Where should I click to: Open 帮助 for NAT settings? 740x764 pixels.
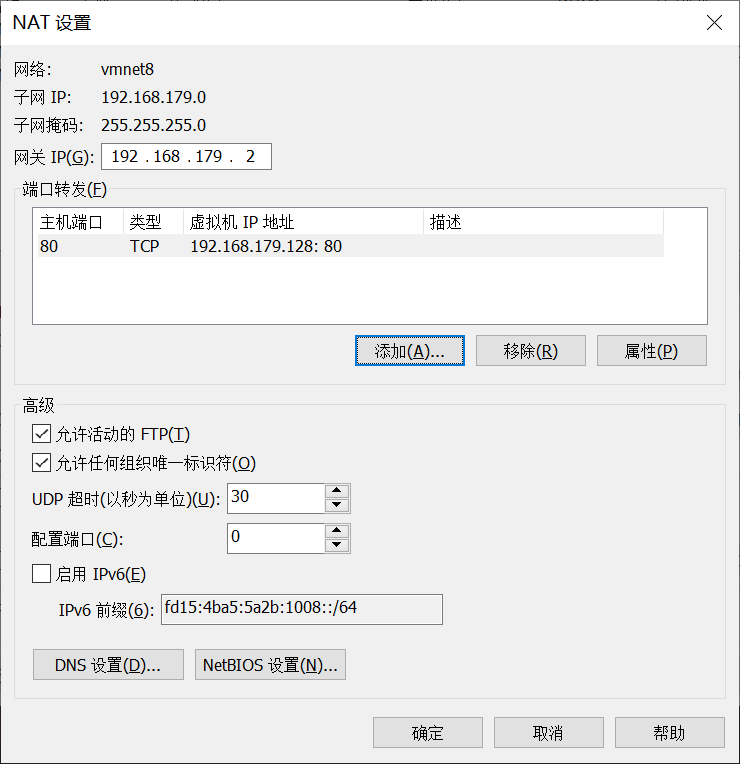click(x=669, y=732)
